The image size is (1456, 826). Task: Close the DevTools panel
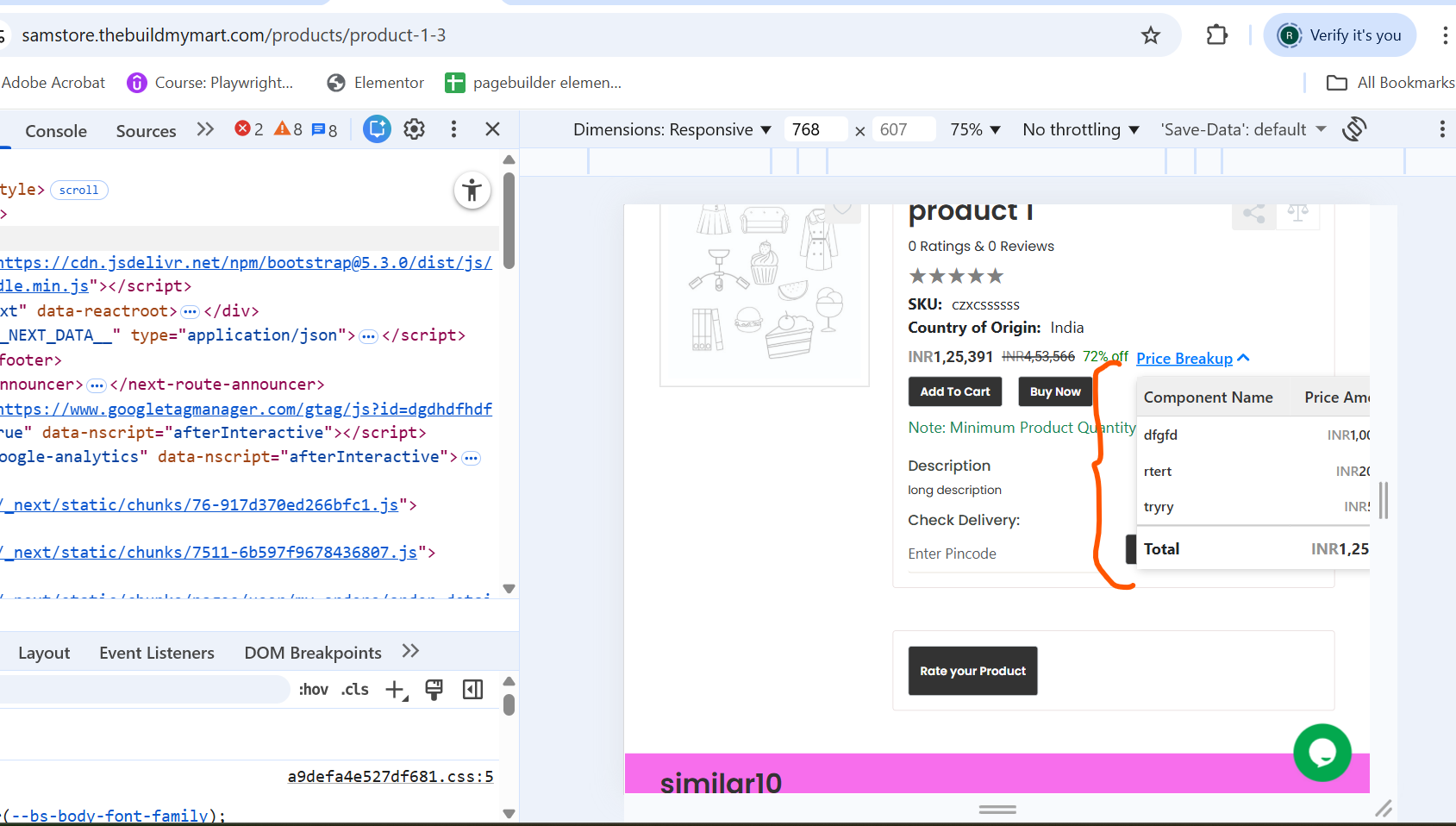493,129
